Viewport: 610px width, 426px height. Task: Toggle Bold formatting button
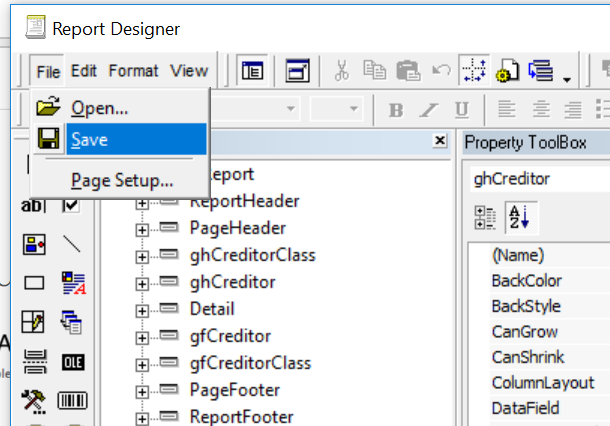tap(395, 109)
